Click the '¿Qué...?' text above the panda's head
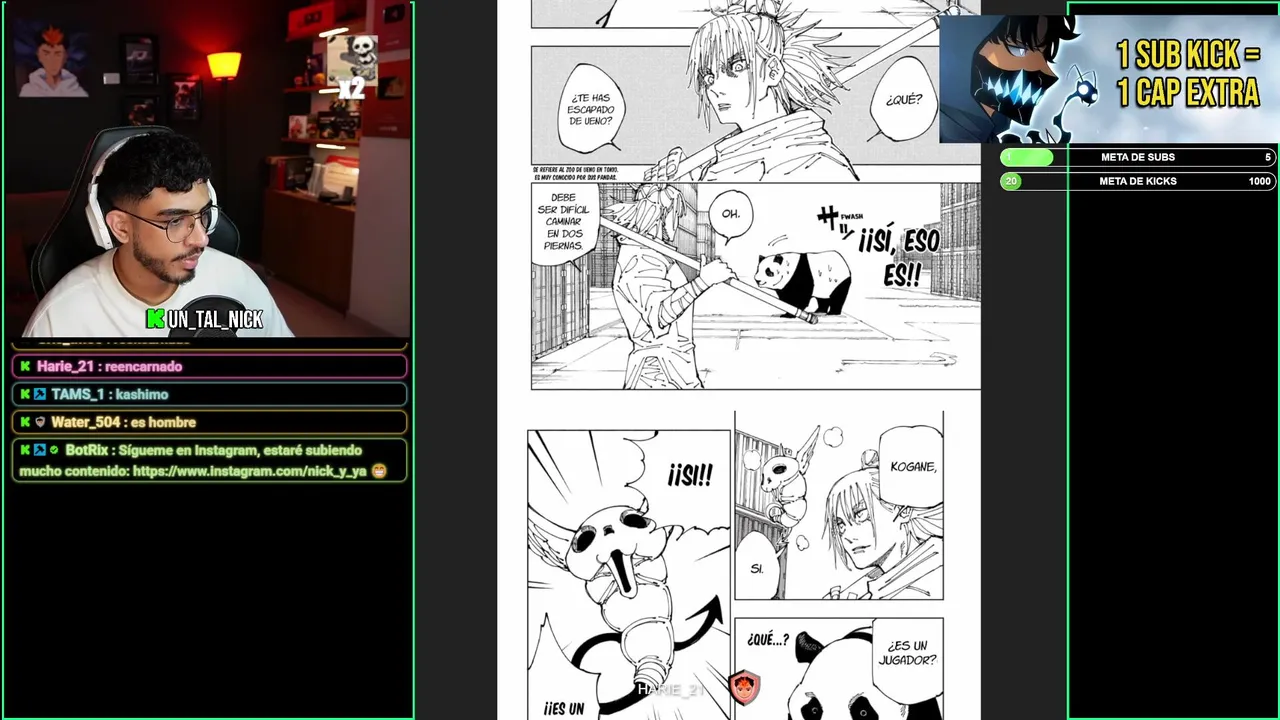The height and width of the screenshot is (720, 1280). [x=767, y=640]
